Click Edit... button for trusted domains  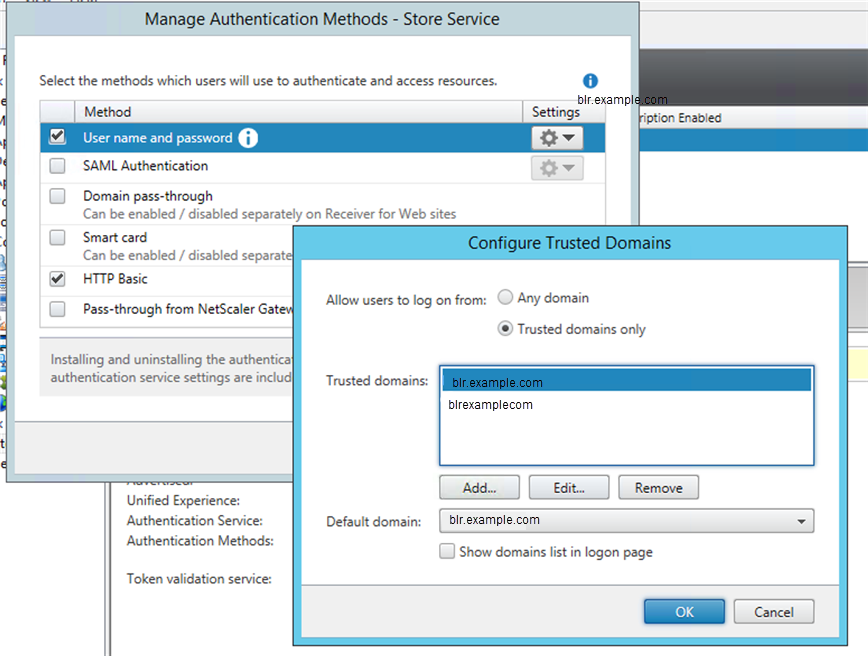pyautogui.click(x=569, y=488)
